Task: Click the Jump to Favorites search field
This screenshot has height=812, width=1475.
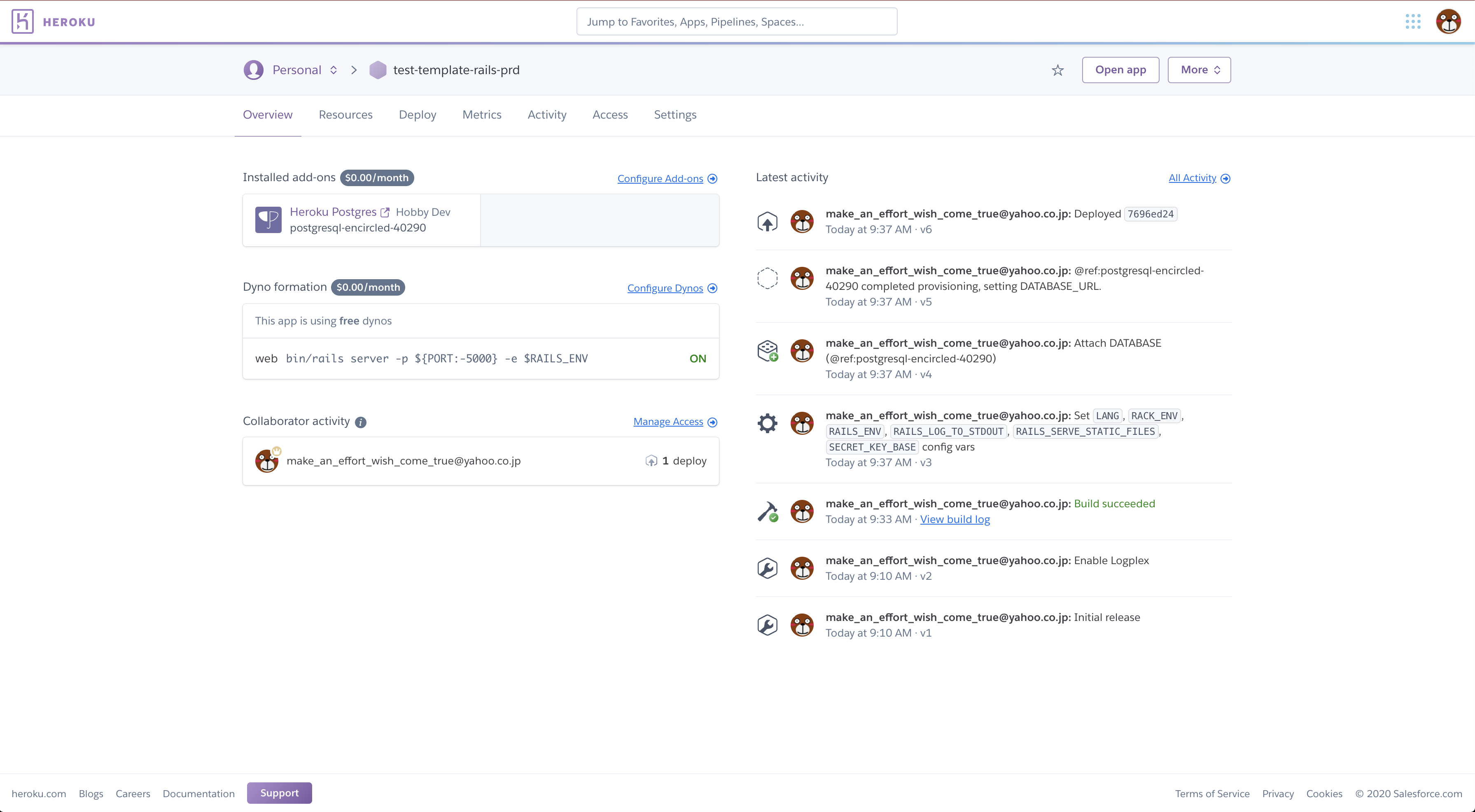Action: click(736, 22)
